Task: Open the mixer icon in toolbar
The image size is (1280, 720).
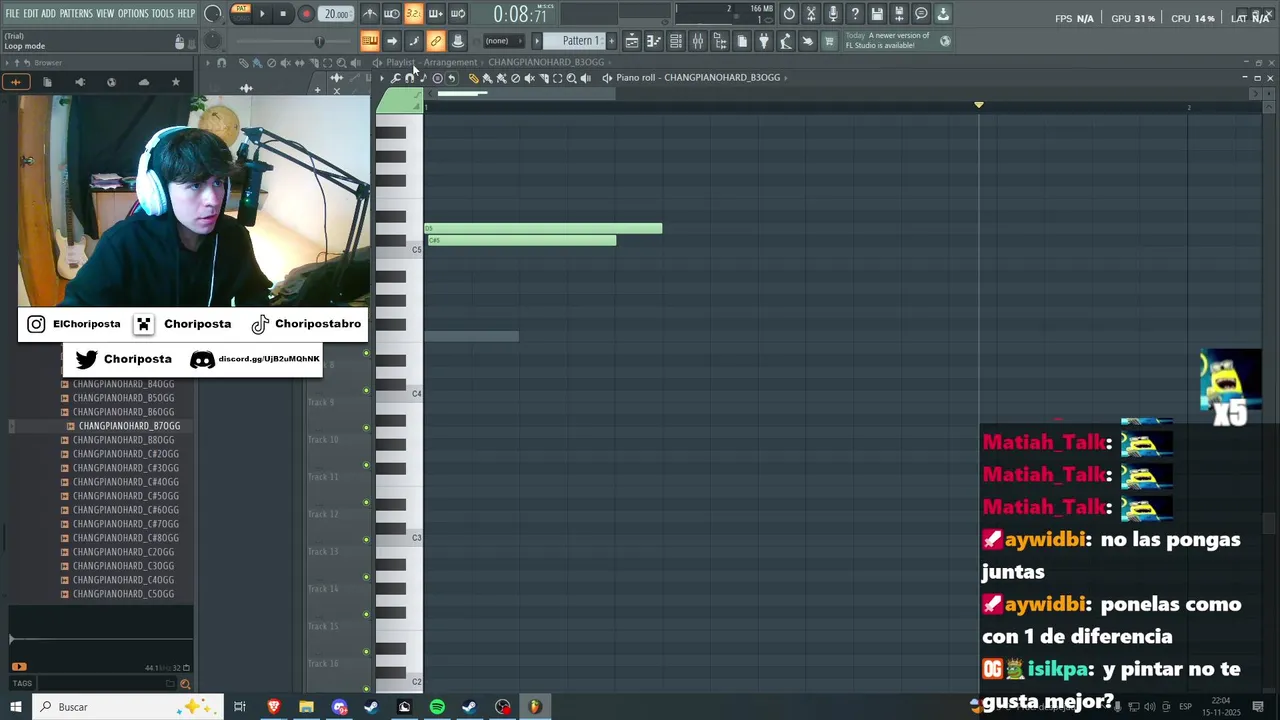Action: pyautogui.click(x=697, y=41)
